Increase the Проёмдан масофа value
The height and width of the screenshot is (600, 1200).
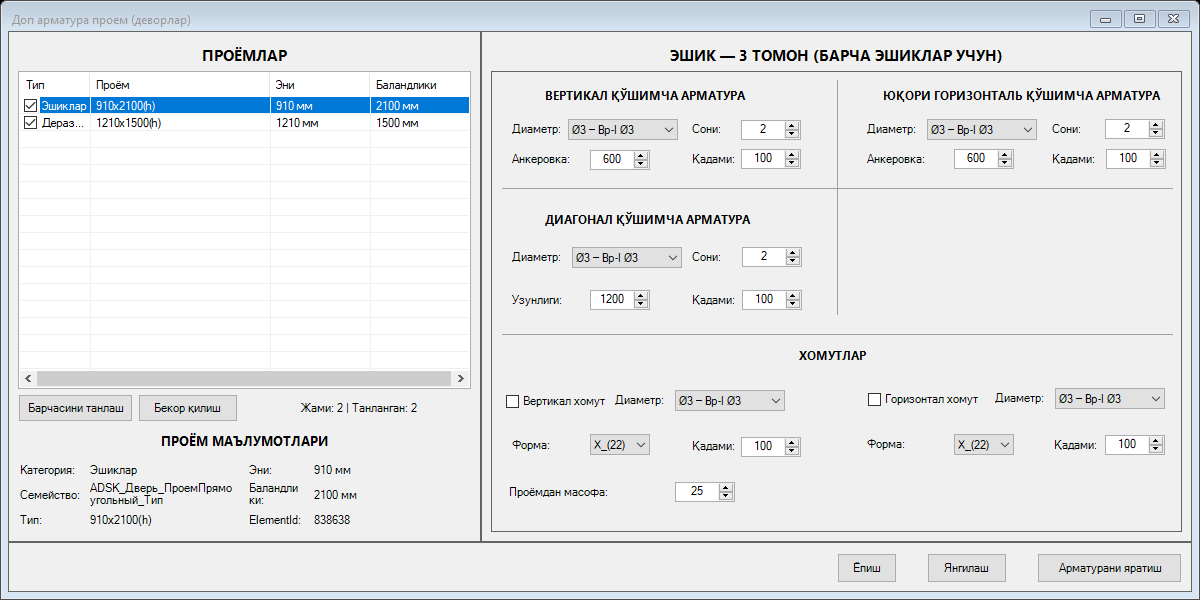727,487
